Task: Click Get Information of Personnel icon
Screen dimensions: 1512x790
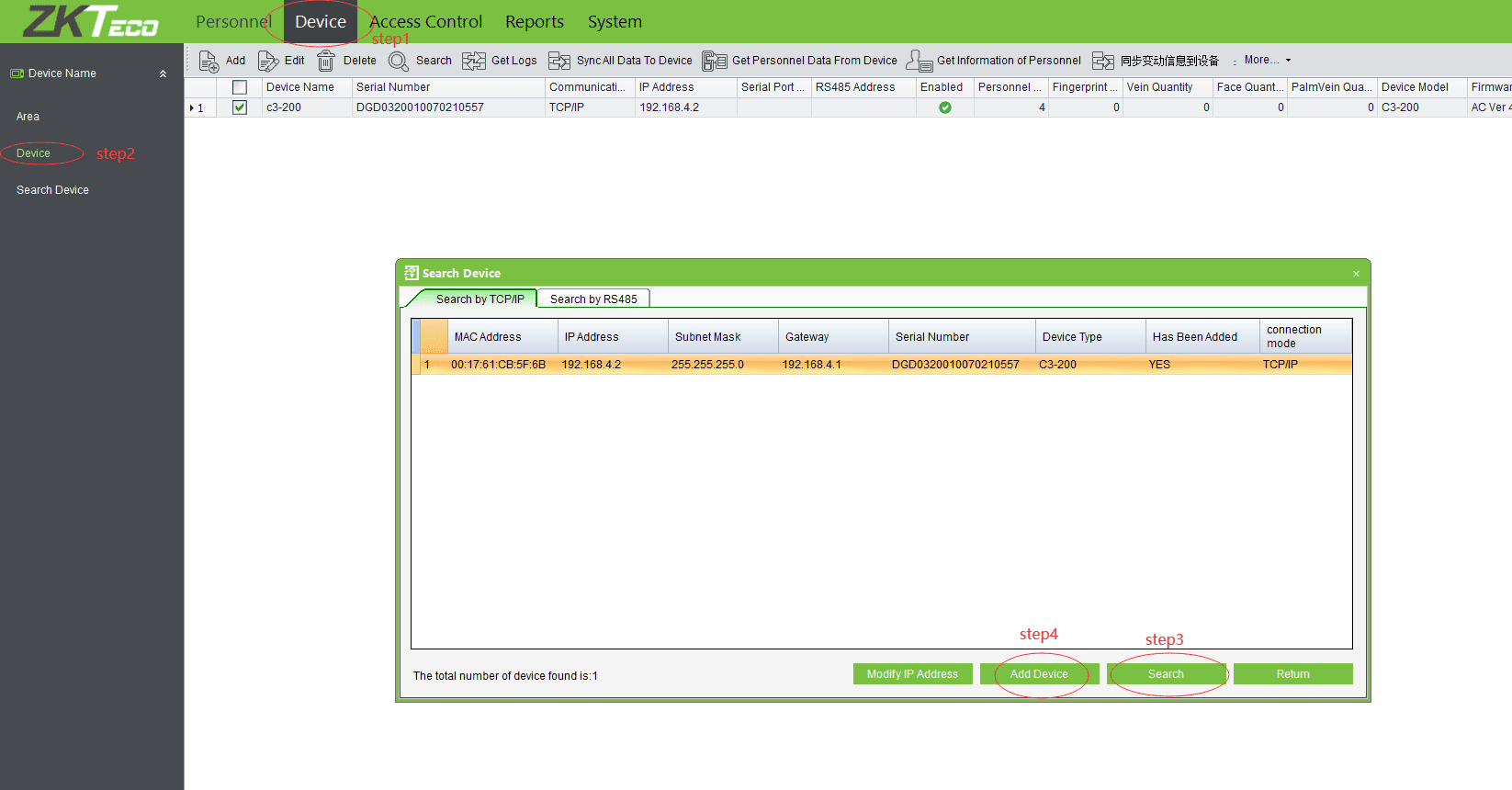Action: (x=920, y=61)
